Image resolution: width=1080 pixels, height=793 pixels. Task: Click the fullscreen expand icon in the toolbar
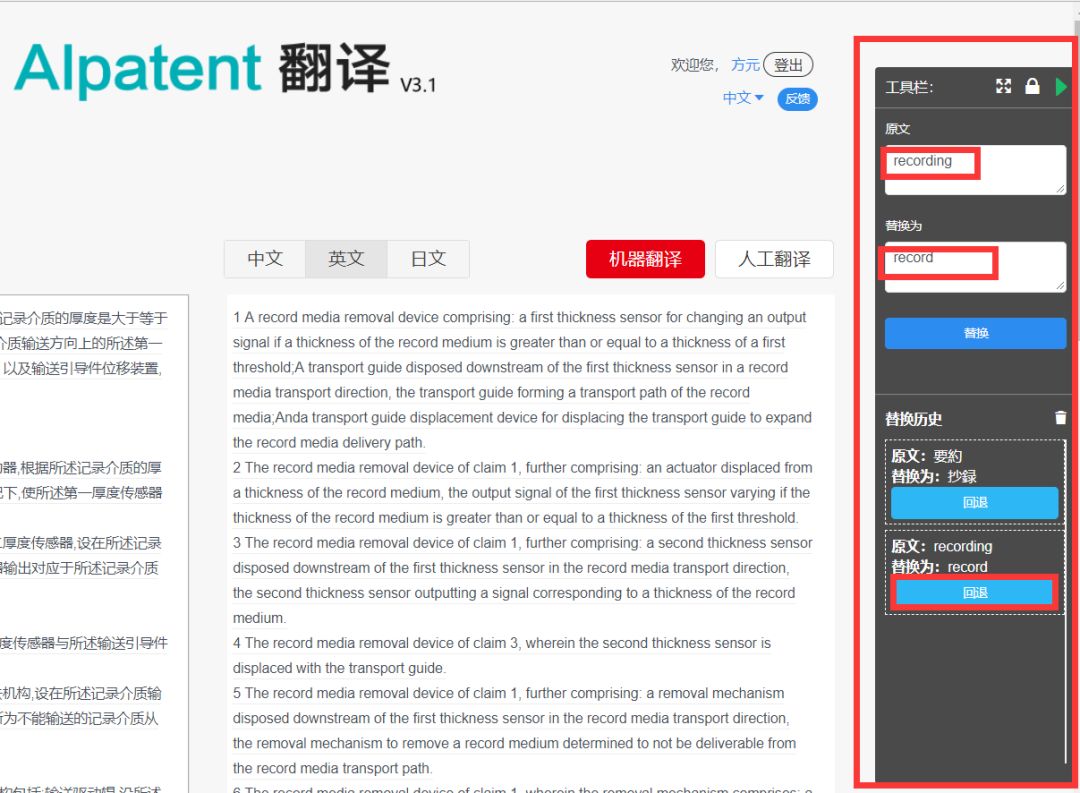pyautogui.click(x=1004, y=86)
